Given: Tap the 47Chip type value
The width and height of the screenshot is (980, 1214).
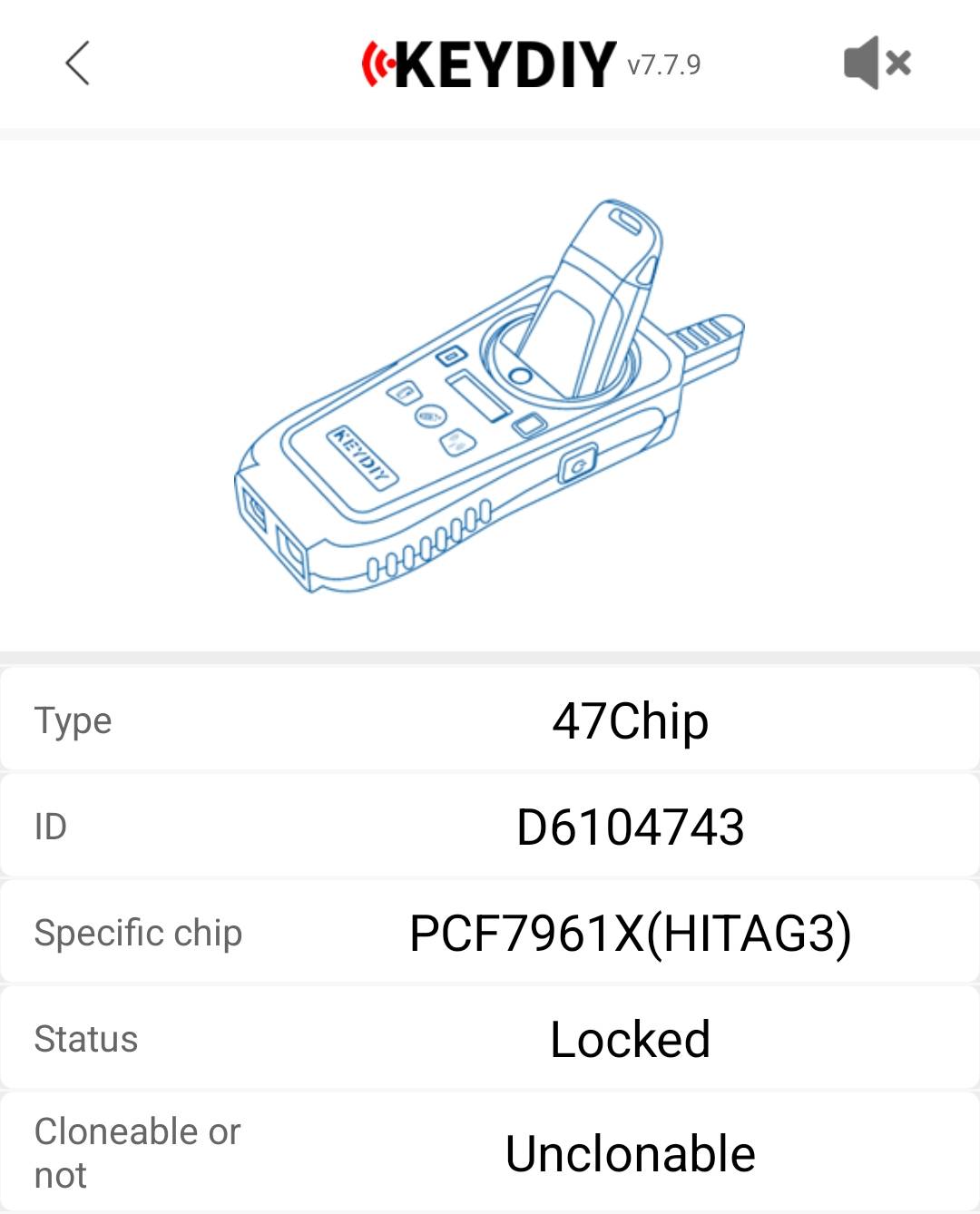Looking at the screenshot, I should [631, 721].
